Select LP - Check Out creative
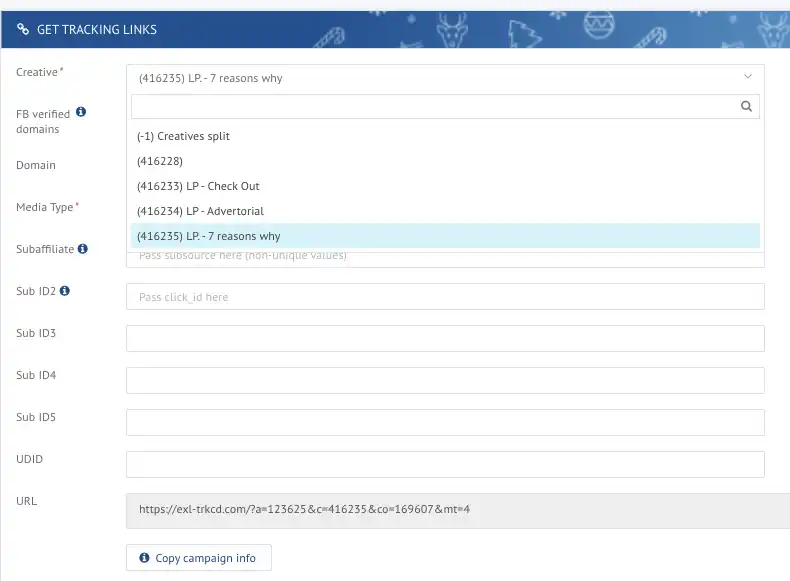This screenshot has width=790, height=581. [x=445, y=186]
